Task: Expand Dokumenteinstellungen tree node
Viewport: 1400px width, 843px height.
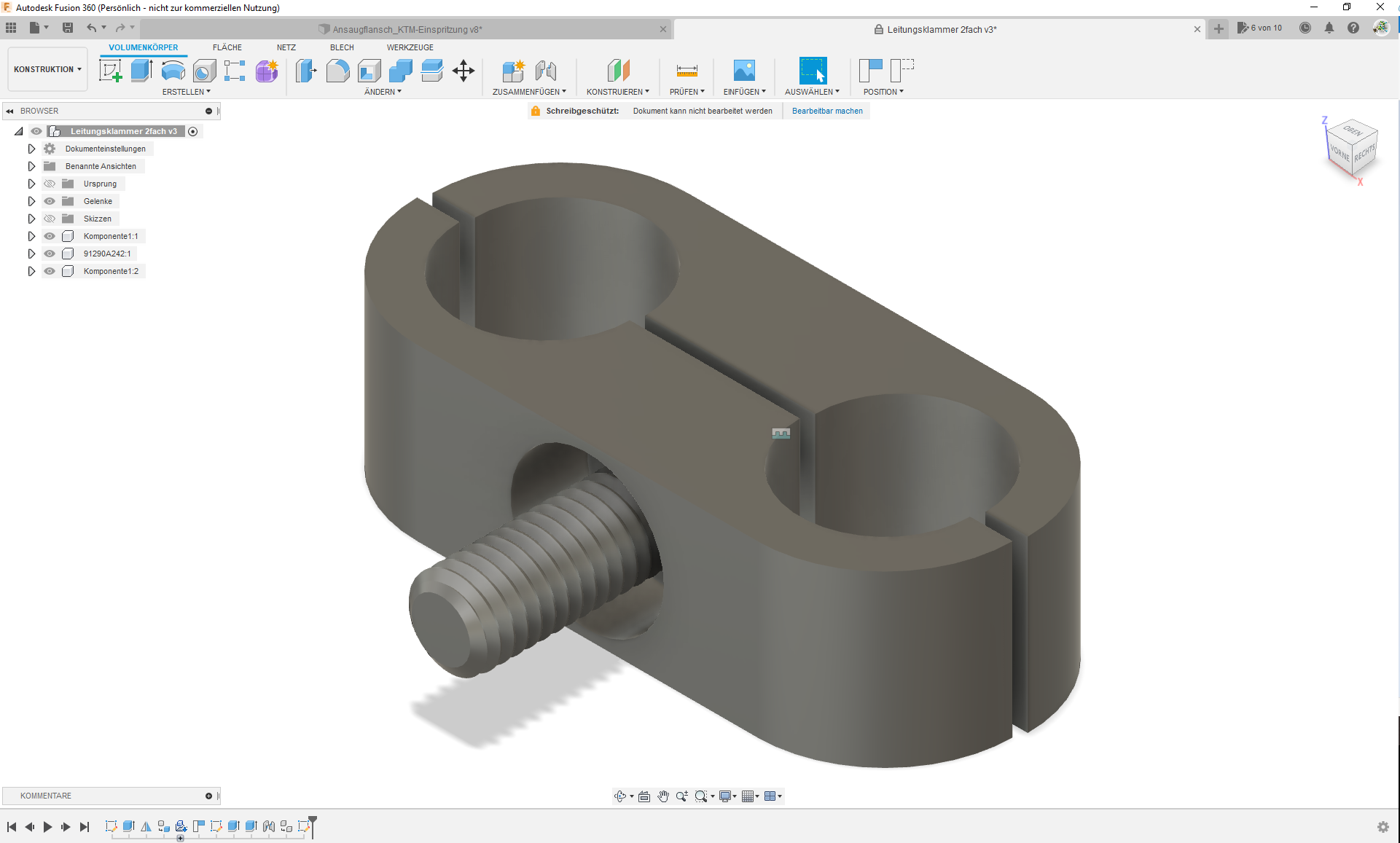Action: (31, 149)
